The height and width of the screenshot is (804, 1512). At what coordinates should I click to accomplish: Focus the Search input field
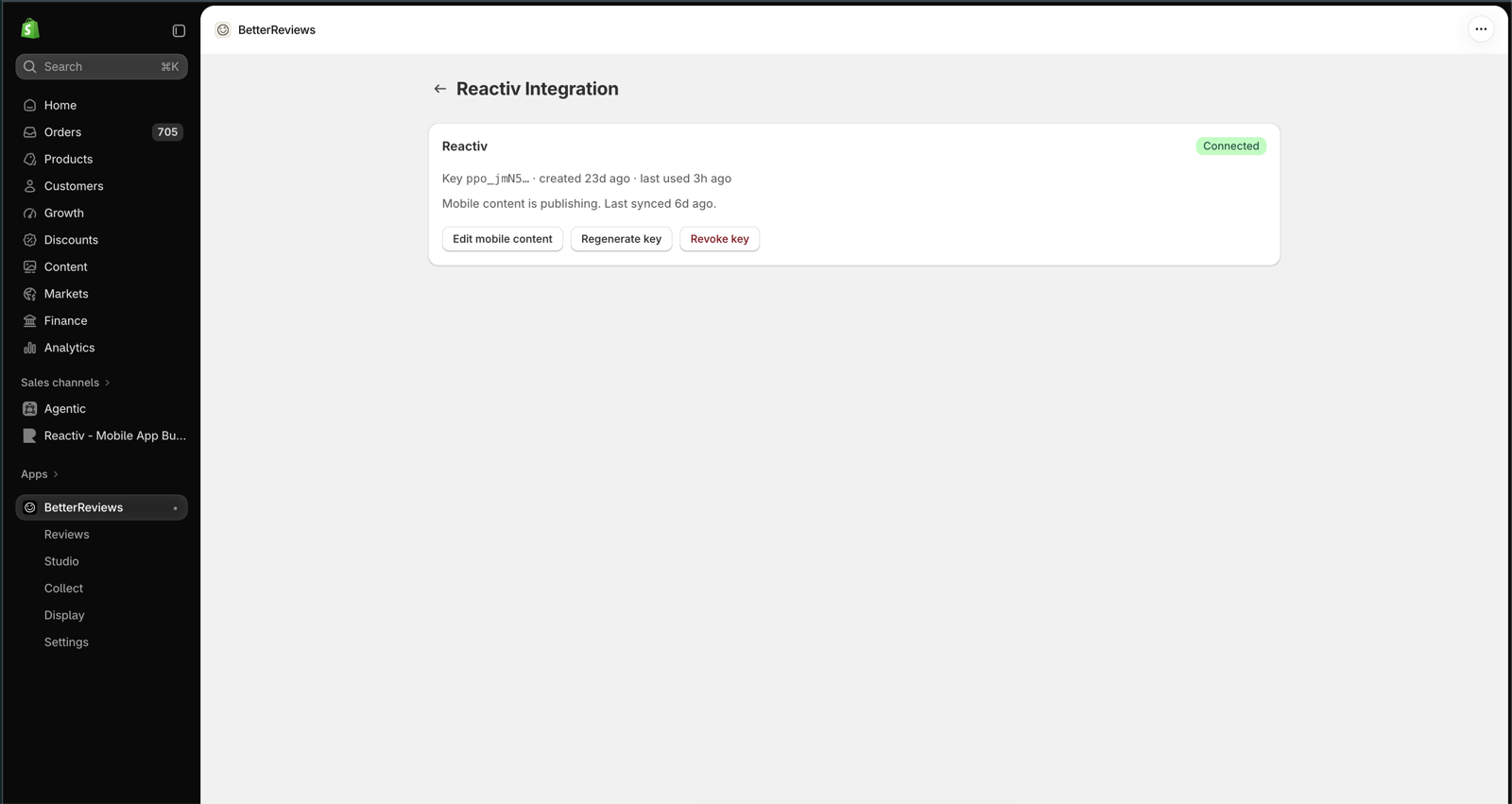(101, 67)
